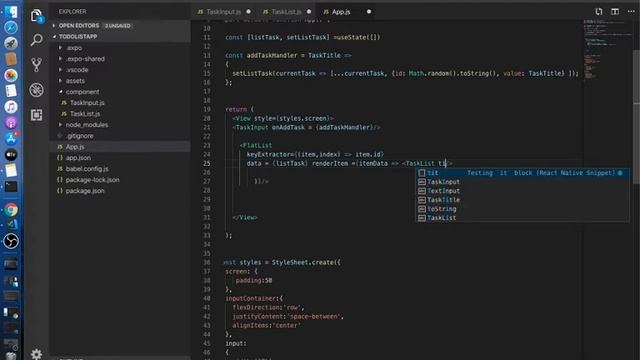This screenshot has height=360, width=640.
Task: Open Safari from the dock
Action: pyautogui.click(x=11, y=27)
